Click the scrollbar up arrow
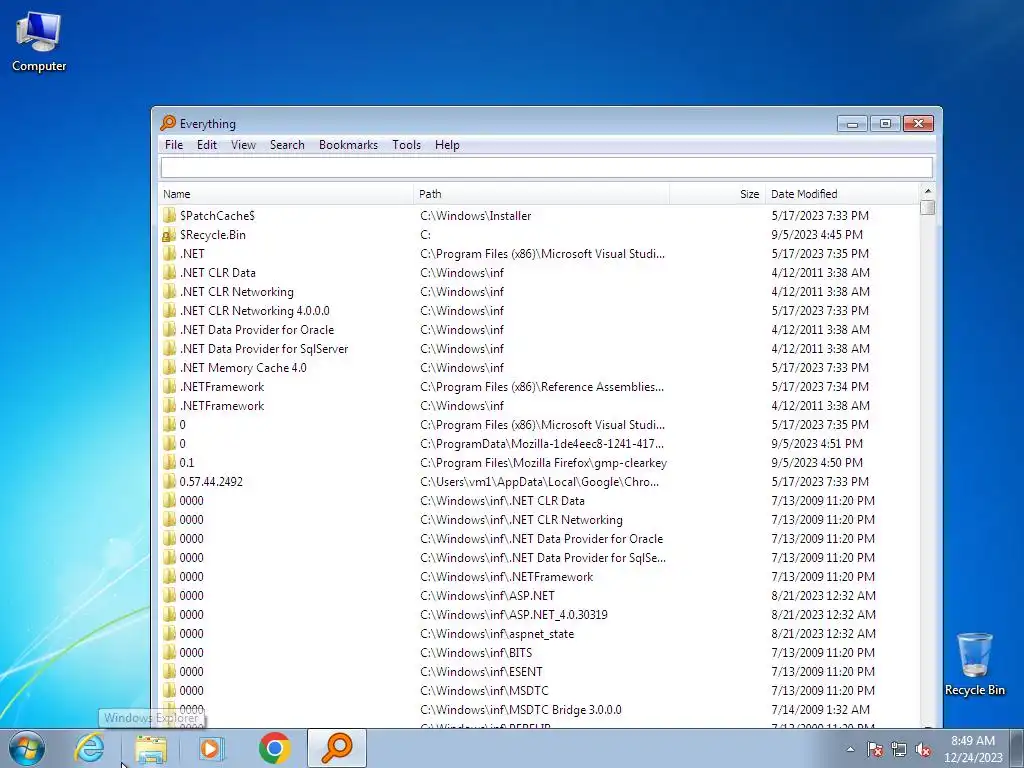 tap(927, 191)
